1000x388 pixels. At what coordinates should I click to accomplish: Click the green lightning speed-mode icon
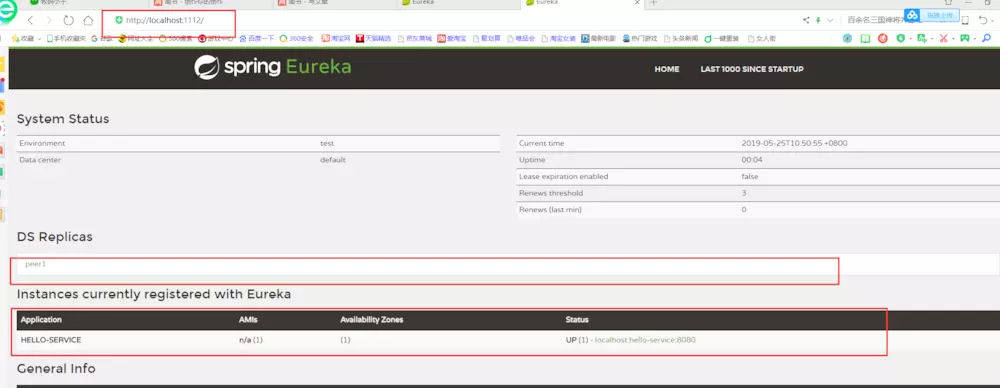818,20
